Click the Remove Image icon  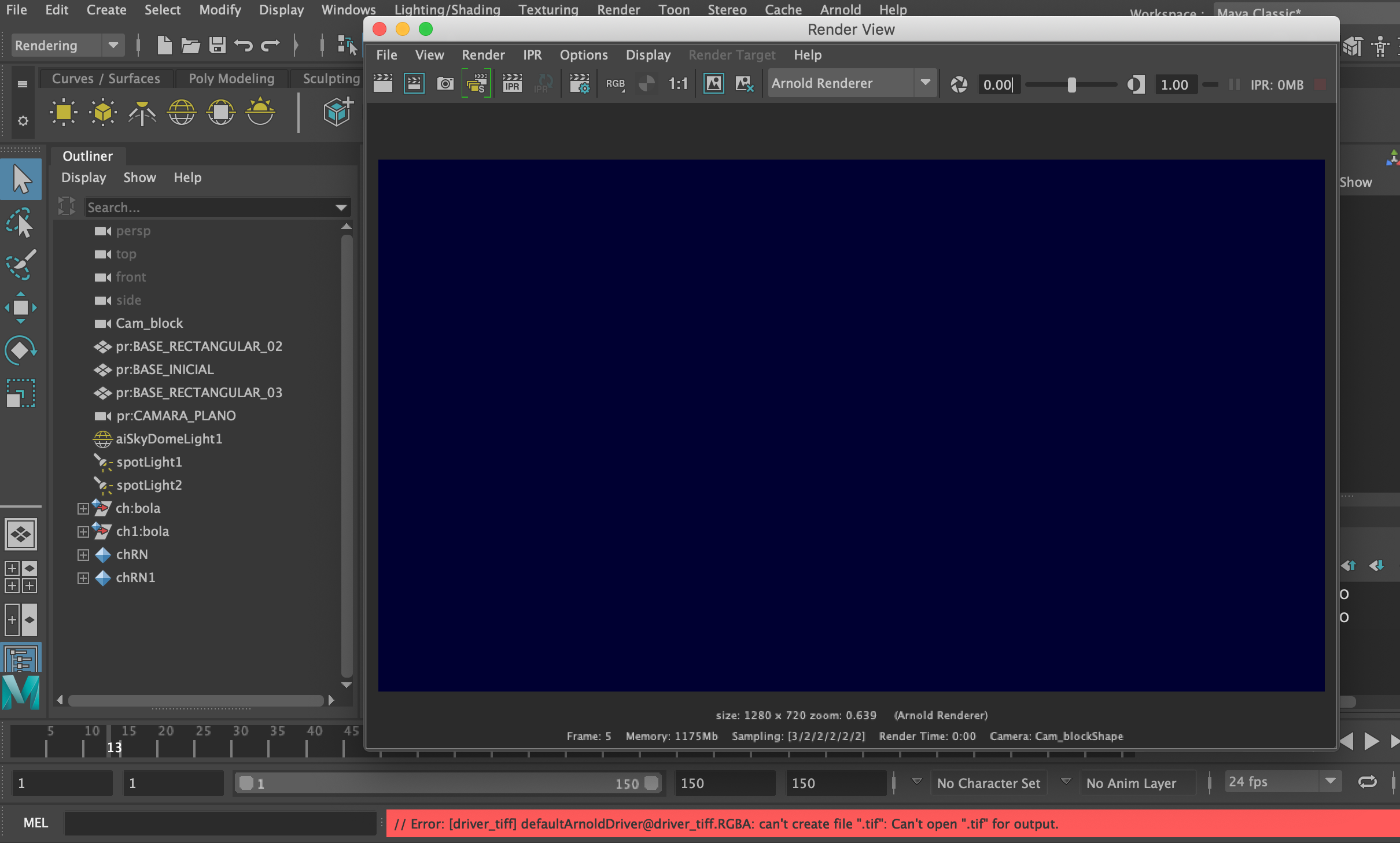pos(744,84)
